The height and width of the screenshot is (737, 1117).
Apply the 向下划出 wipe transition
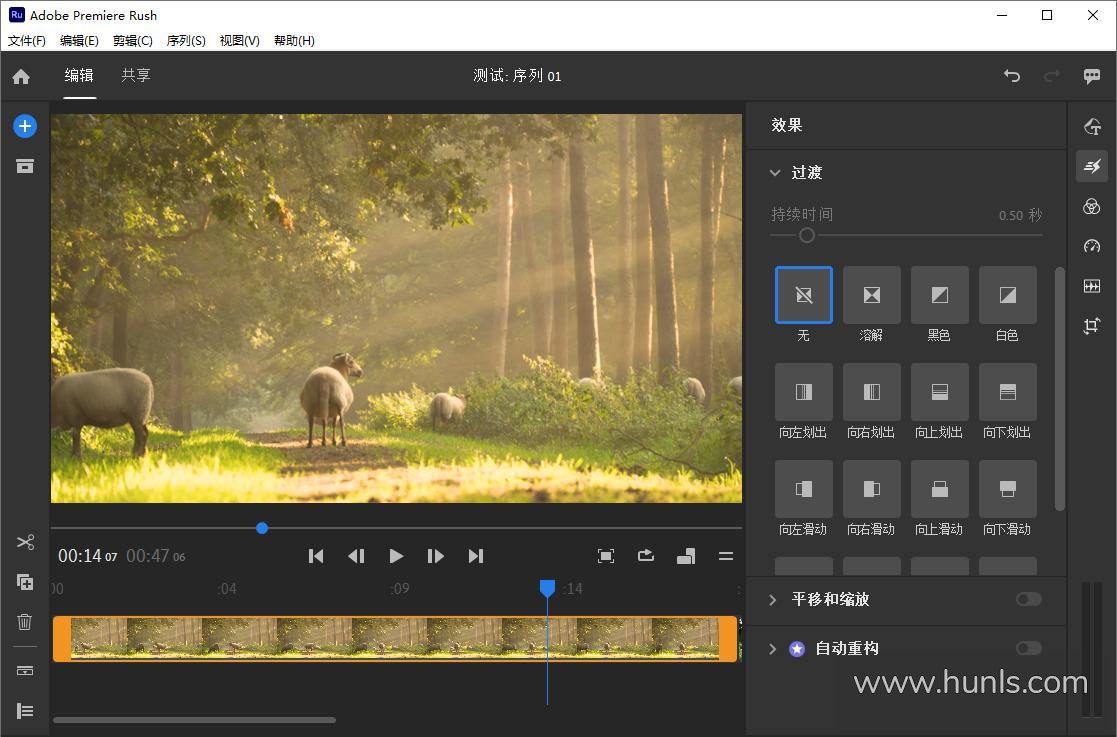1007,392
